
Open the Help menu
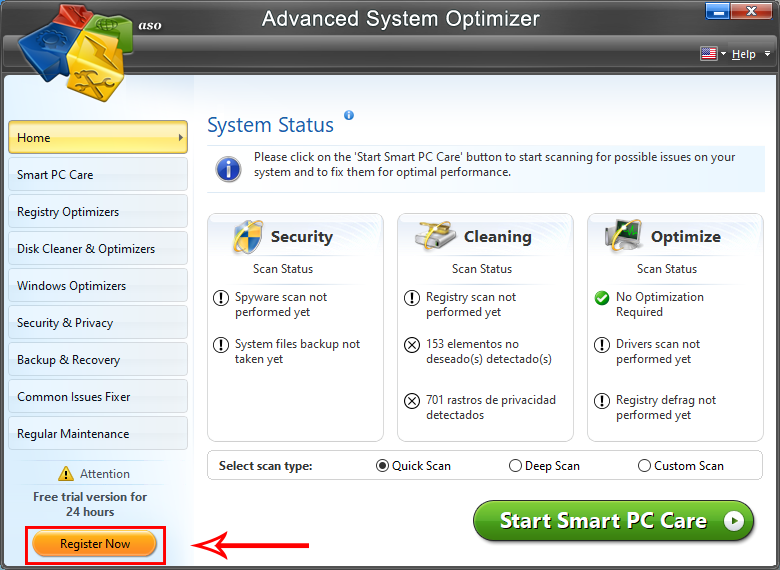tap(744, 54)
